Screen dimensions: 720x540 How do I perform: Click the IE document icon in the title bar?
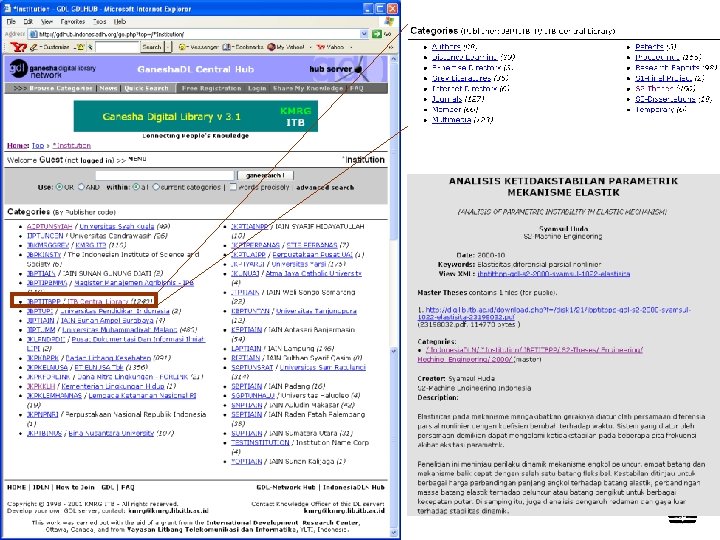tap(7, 8)
